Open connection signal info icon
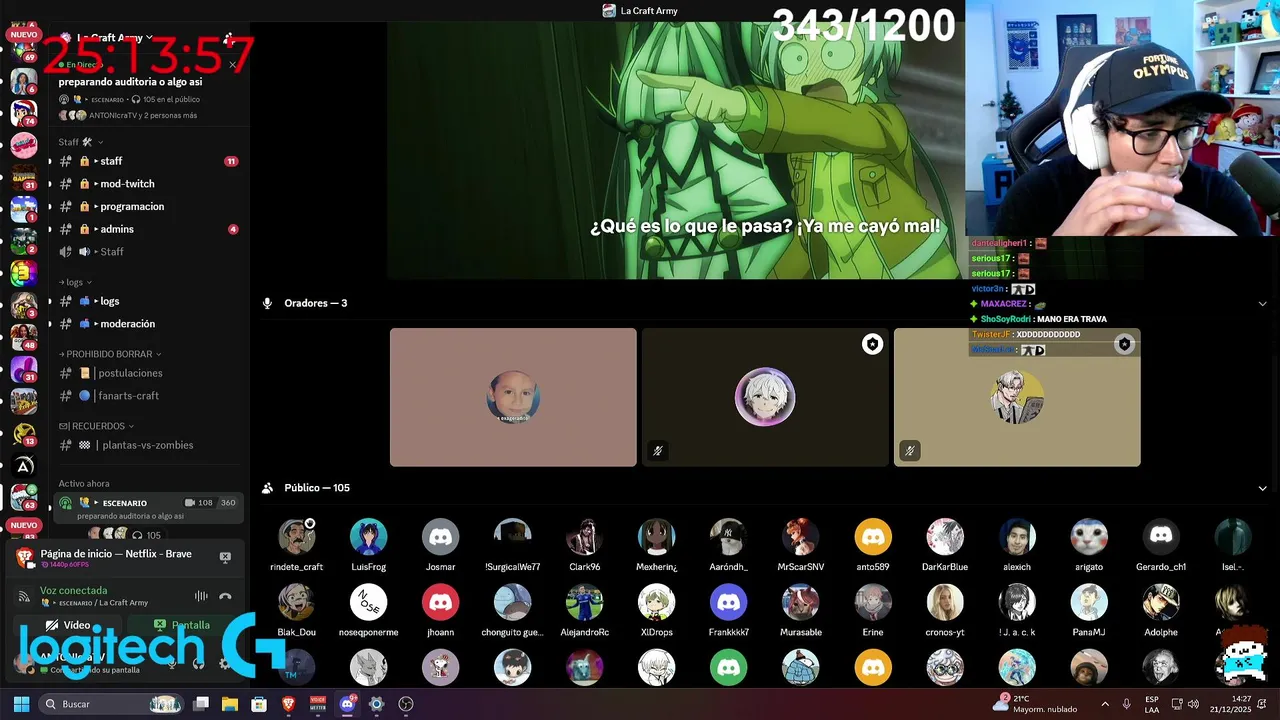Image resolution: width=1280 pixels, height=720 pixels. click(24, 596)
